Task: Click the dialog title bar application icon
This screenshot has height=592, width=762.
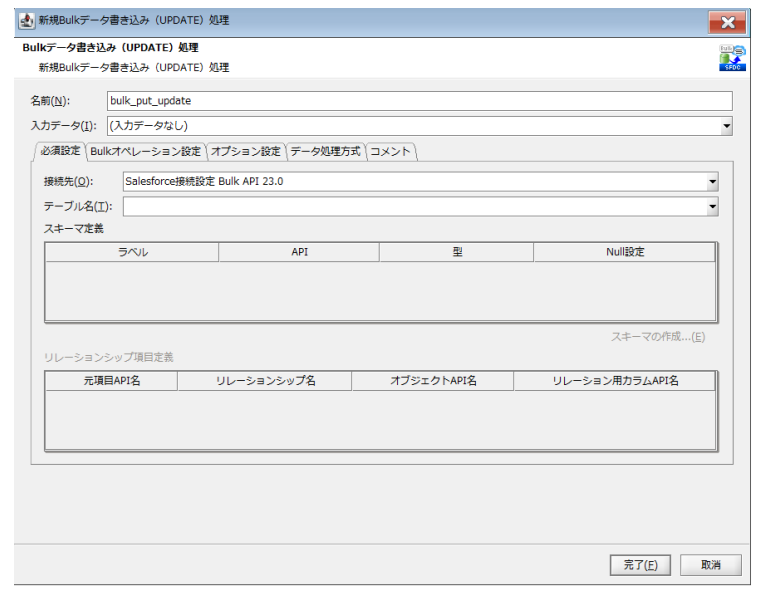Action: (x=27, y=21)
